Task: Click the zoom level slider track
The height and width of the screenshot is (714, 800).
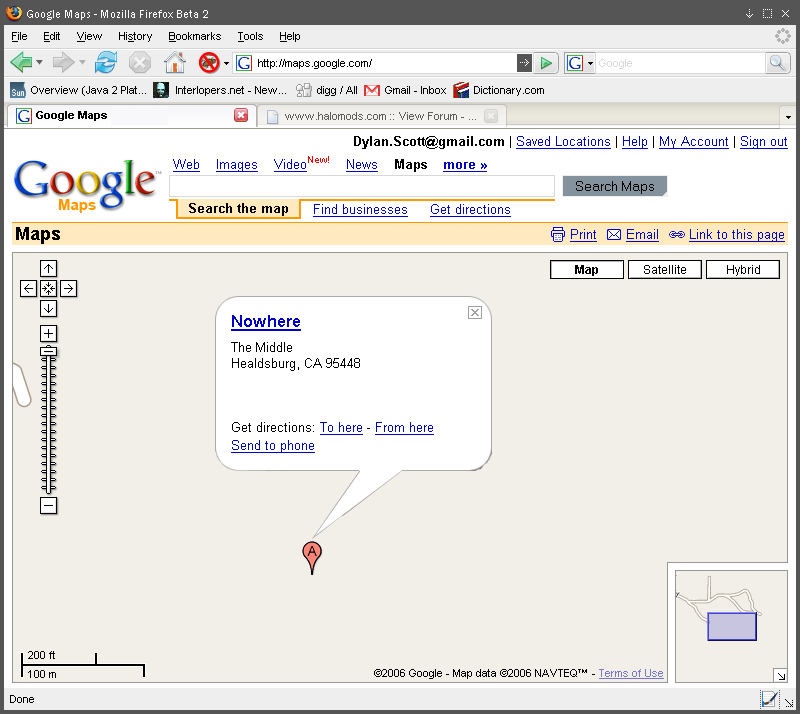Action: pos(48,424)
